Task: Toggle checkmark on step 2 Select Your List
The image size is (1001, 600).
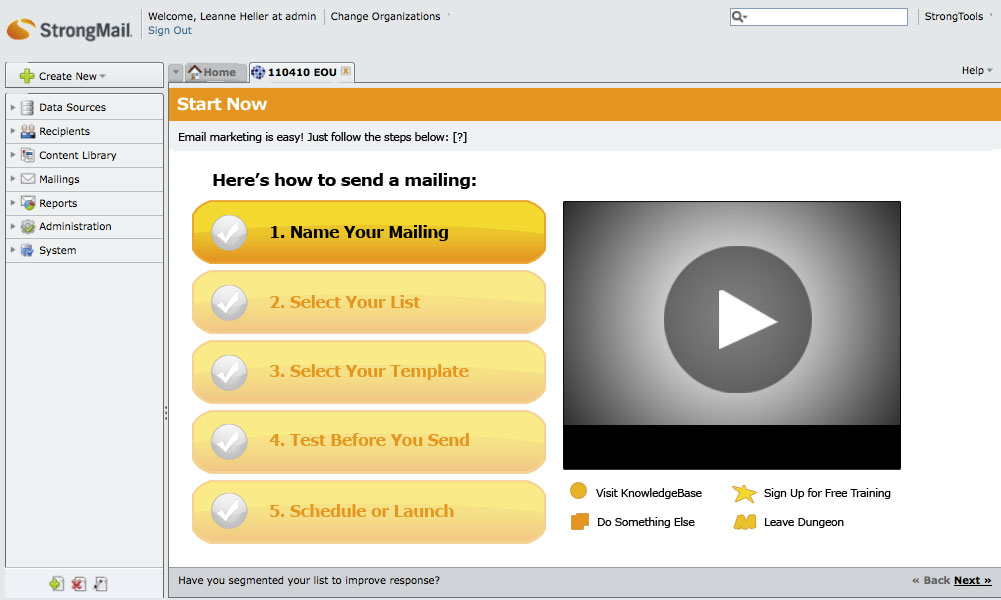Action: click(229, 302)
